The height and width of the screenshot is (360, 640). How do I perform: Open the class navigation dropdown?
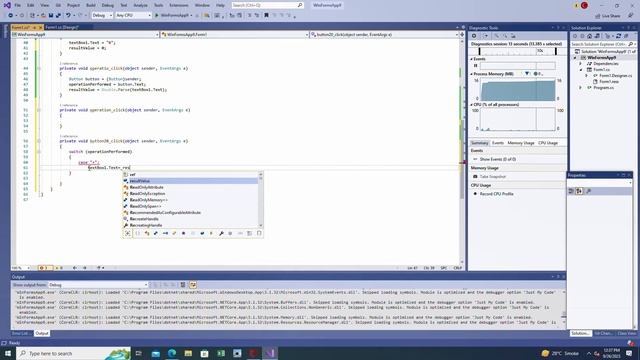tap(235, 35)
